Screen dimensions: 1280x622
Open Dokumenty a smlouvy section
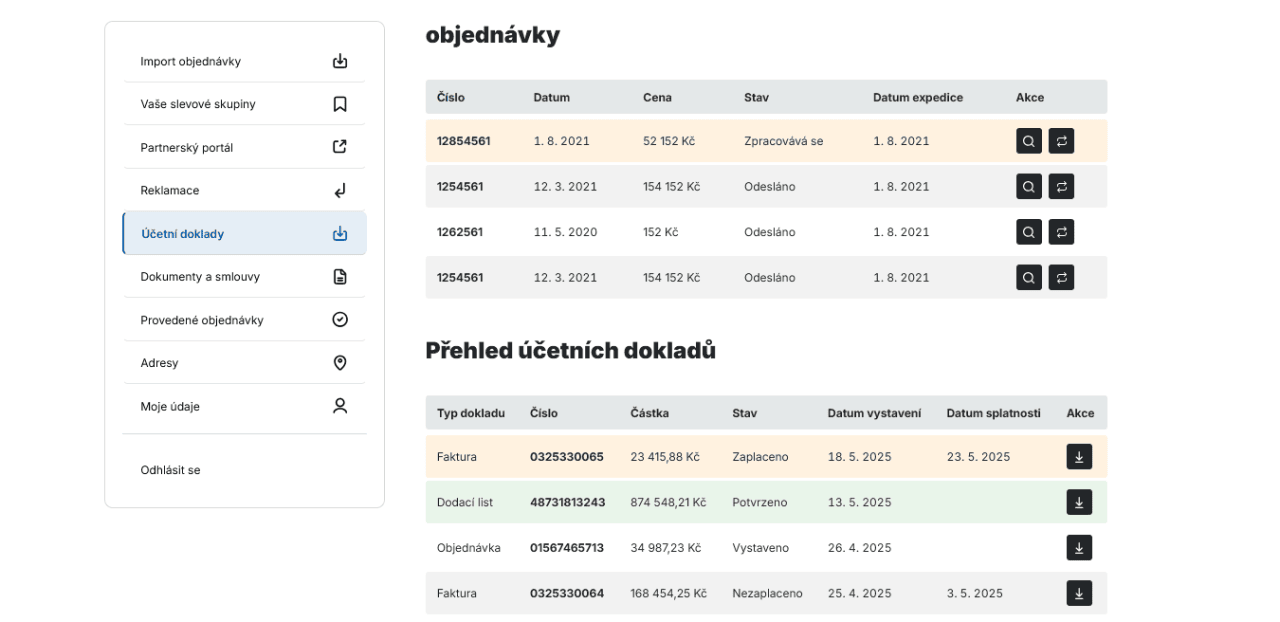point(244,277)
